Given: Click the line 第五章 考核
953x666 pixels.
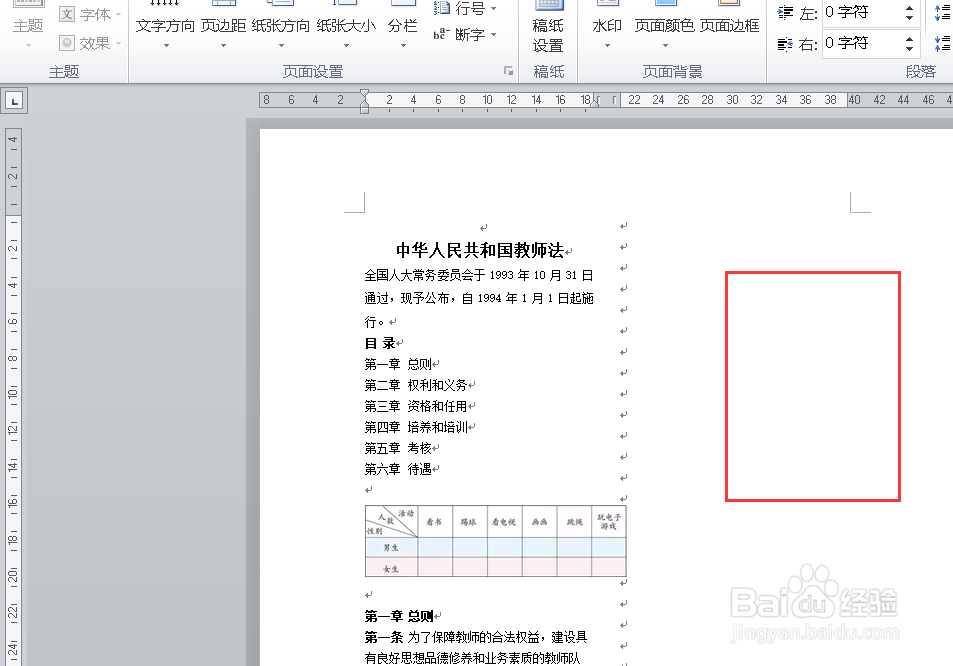Looking at the screenshot, I should click(x=398, y=448).
